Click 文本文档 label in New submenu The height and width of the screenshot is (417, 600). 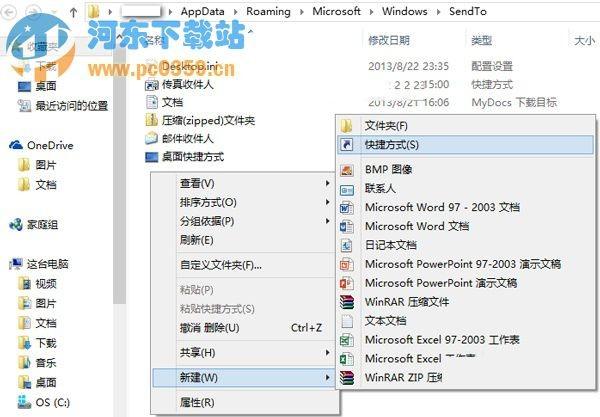(x=385, y=321)
